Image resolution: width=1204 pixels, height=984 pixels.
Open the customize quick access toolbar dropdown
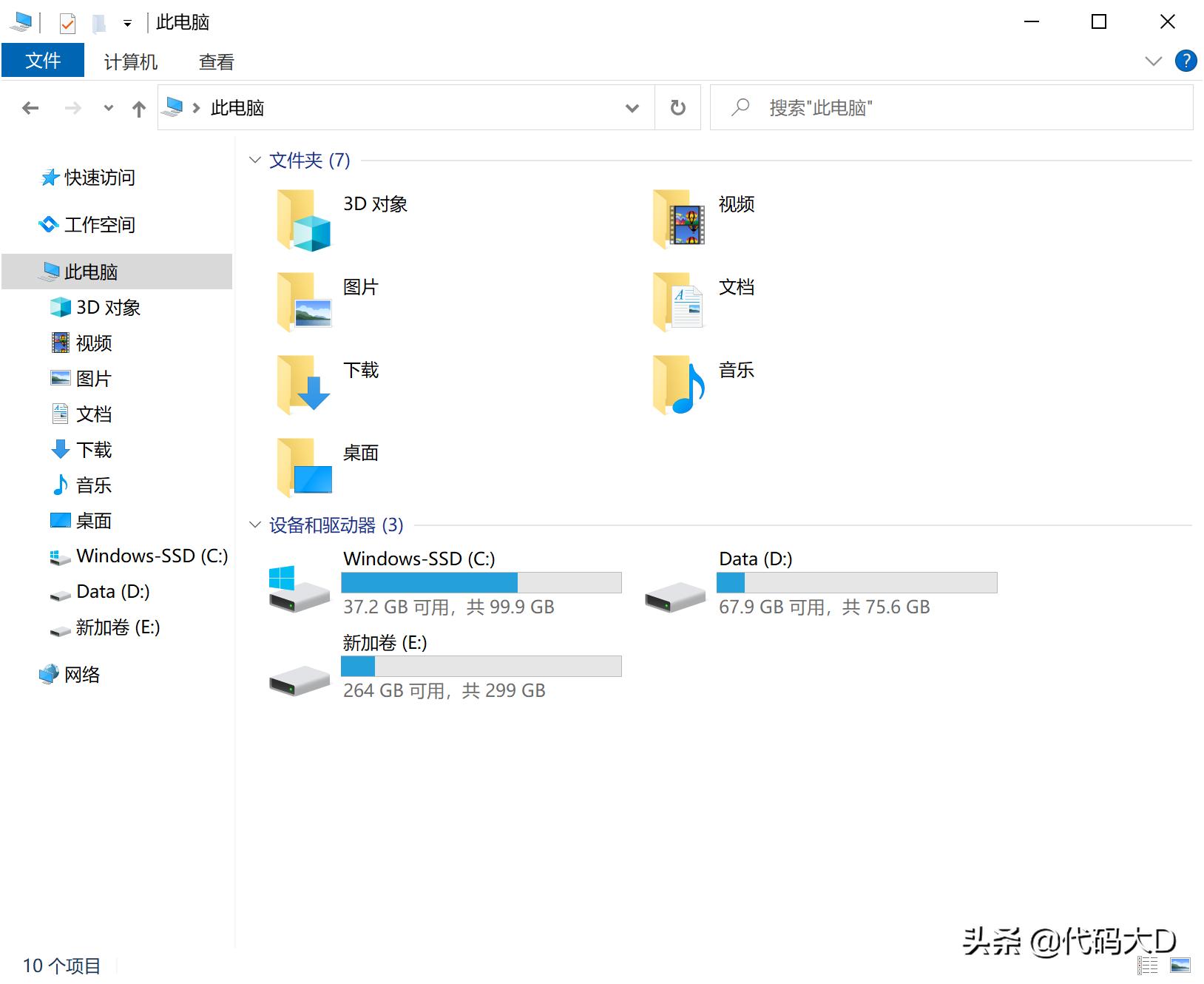click(126, 23)
